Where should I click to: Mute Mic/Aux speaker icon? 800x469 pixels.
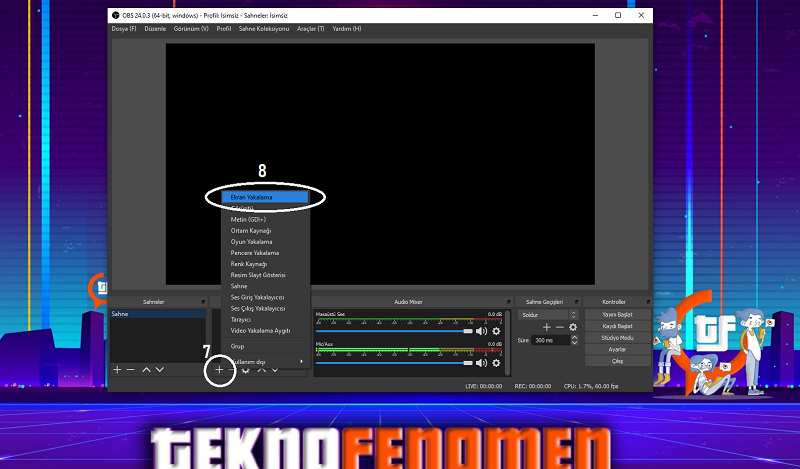tap(481, 363)
